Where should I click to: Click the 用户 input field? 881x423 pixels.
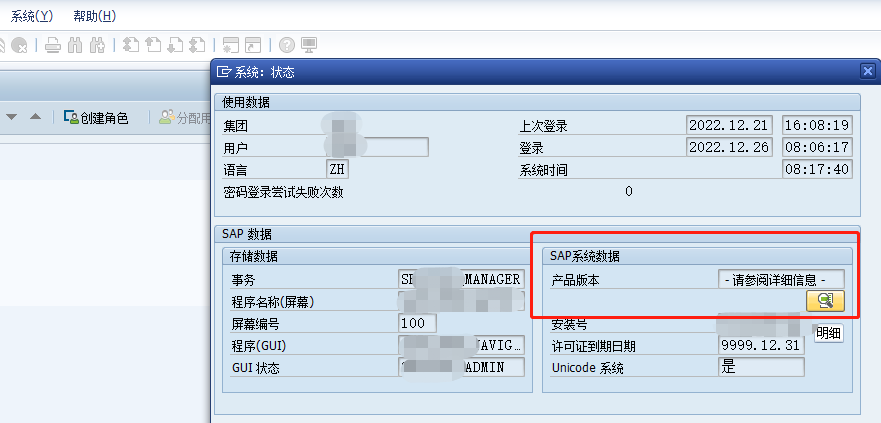[377, 147]
